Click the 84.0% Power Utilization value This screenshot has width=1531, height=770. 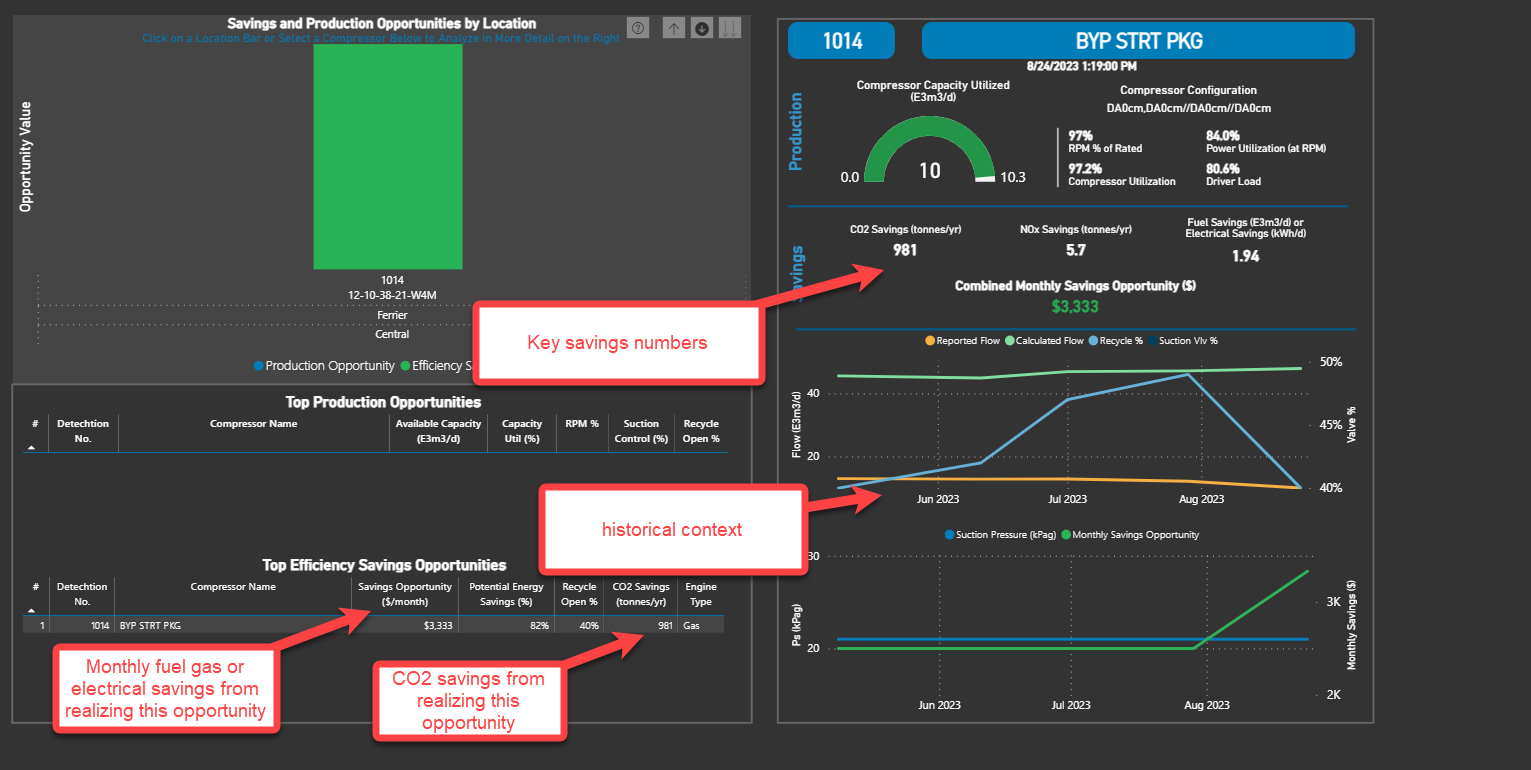tap(1223, 135)
